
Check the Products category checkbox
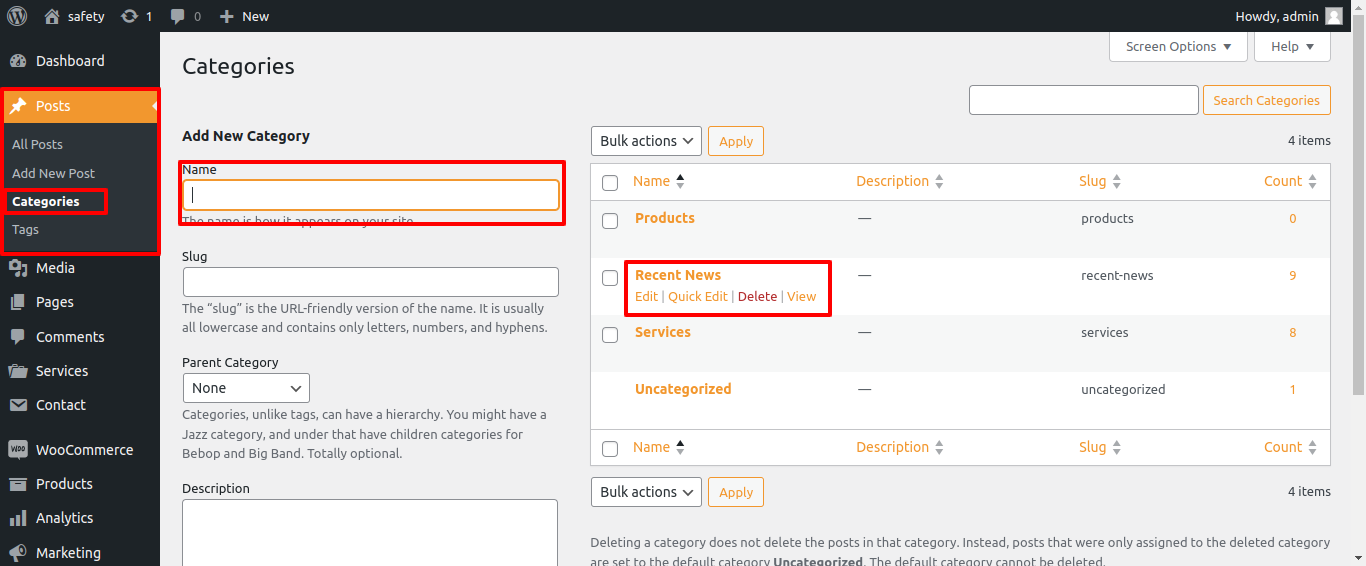pyautogui.click(x=610, y=221)
